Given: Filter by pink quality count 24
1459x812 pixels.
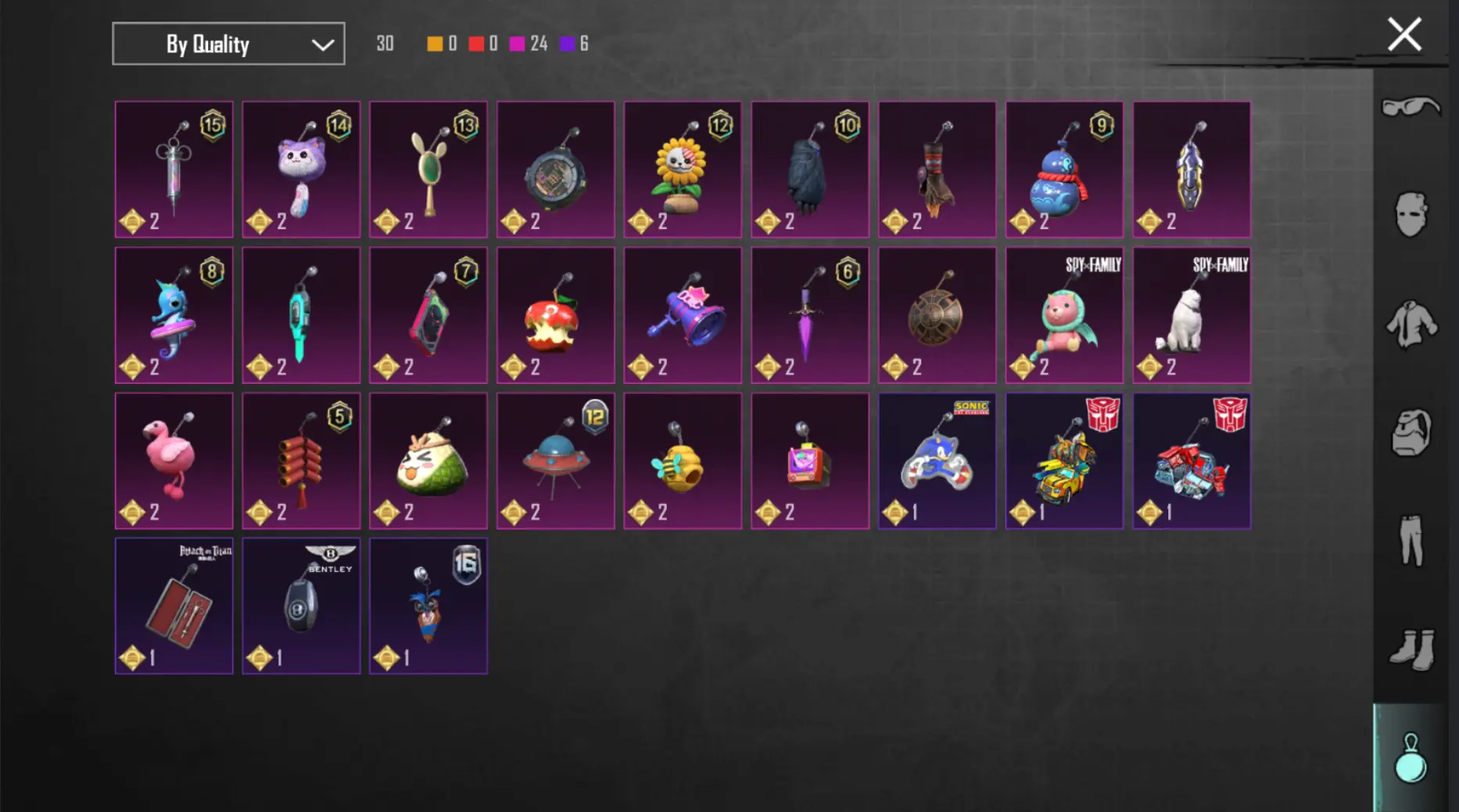Looking at the screenshot, I should tap(529, 44).
